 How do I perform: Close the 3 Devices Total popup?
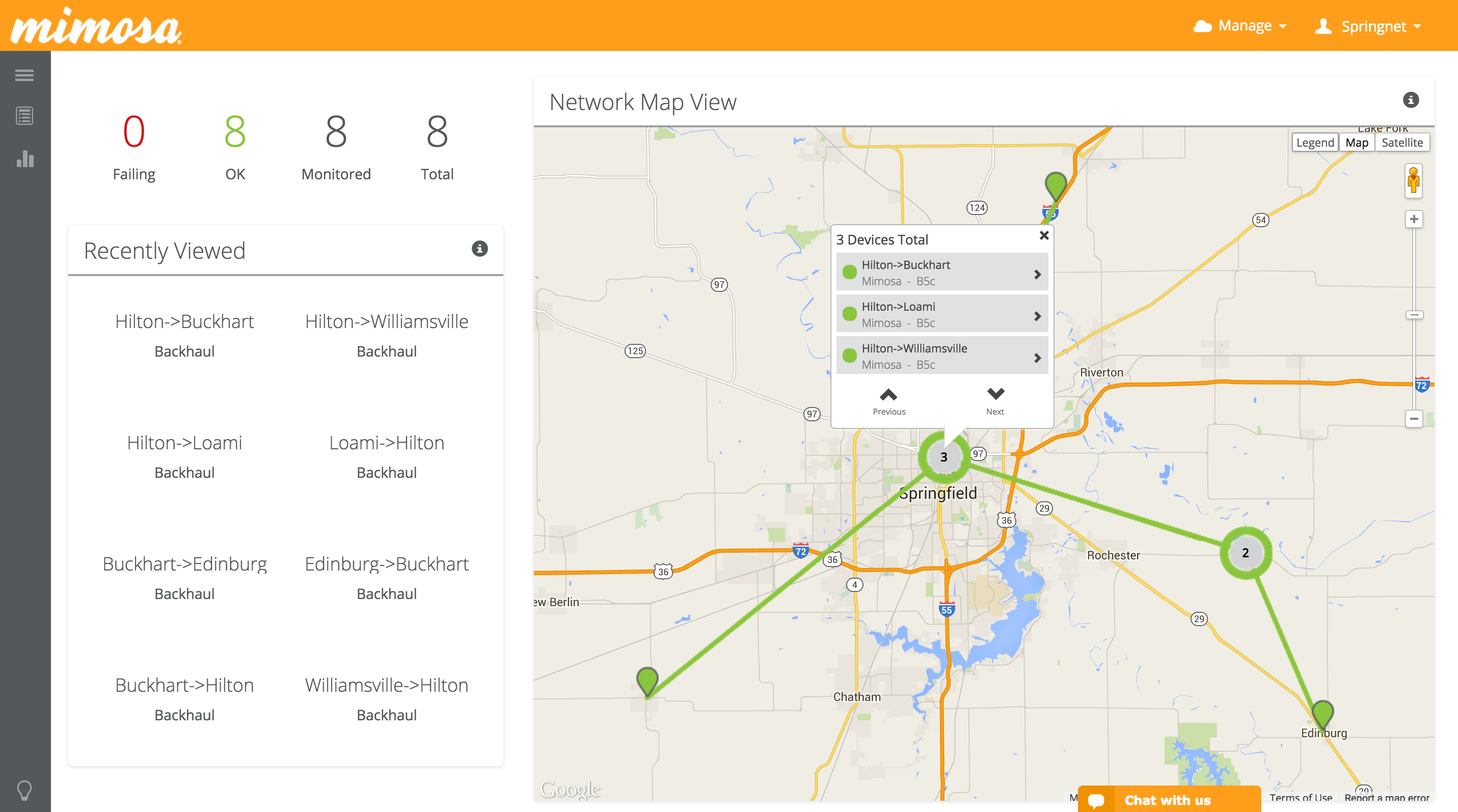(1044, 235)
